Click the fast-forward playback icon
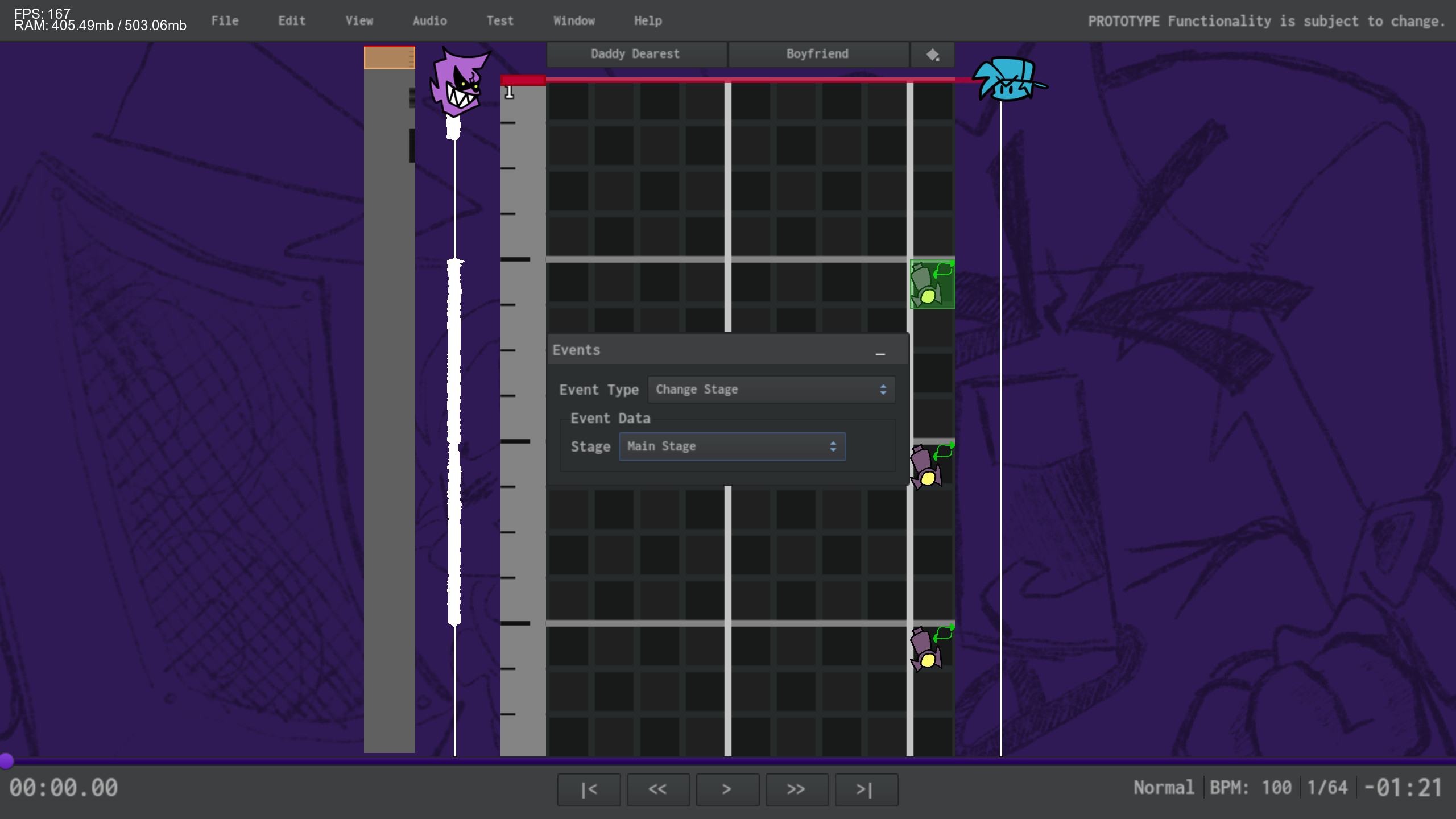 coord(797,789)
